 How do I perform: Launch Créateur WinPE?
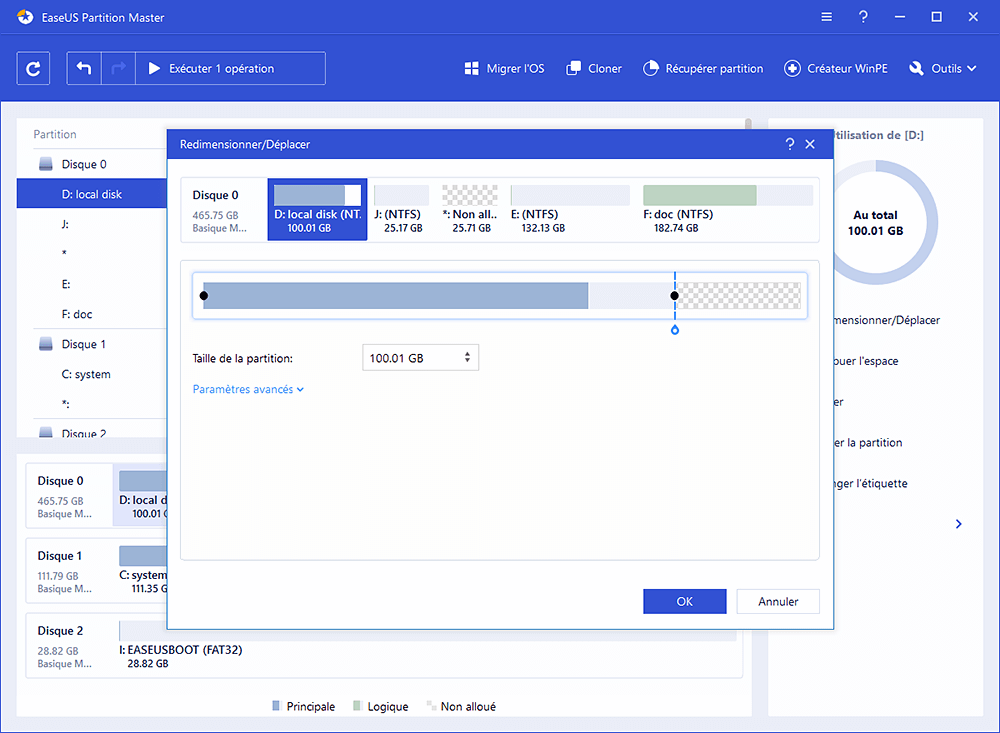(x=835, y=68)
